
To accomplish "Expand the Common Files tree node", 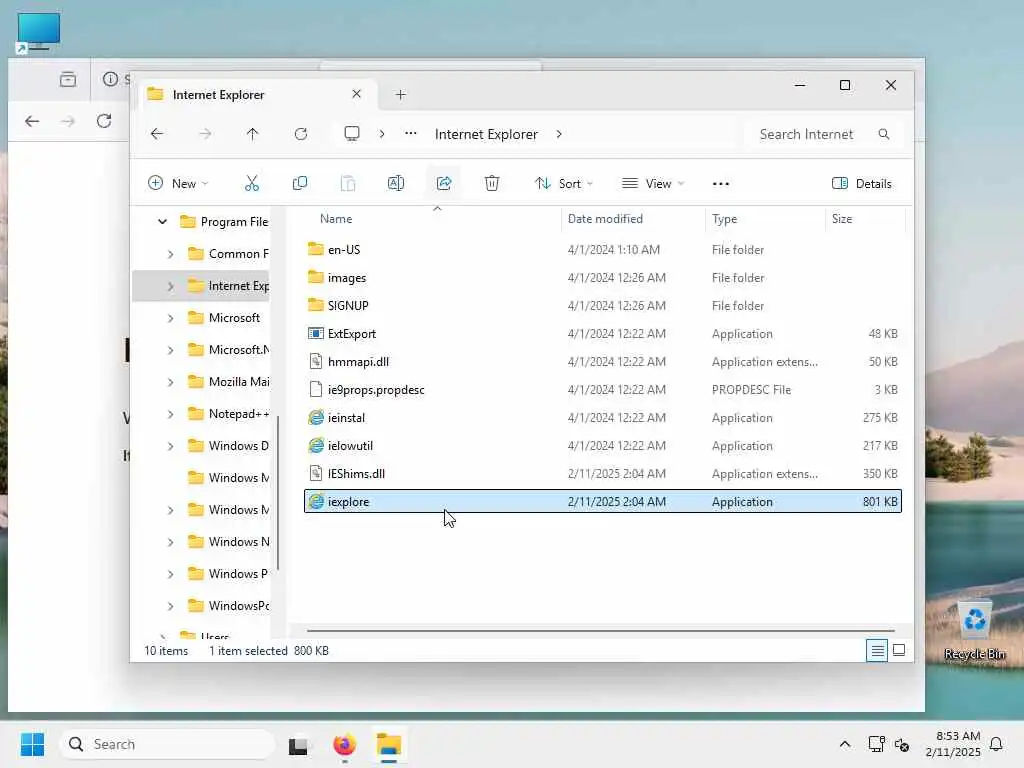I will [x=170, y=254].
